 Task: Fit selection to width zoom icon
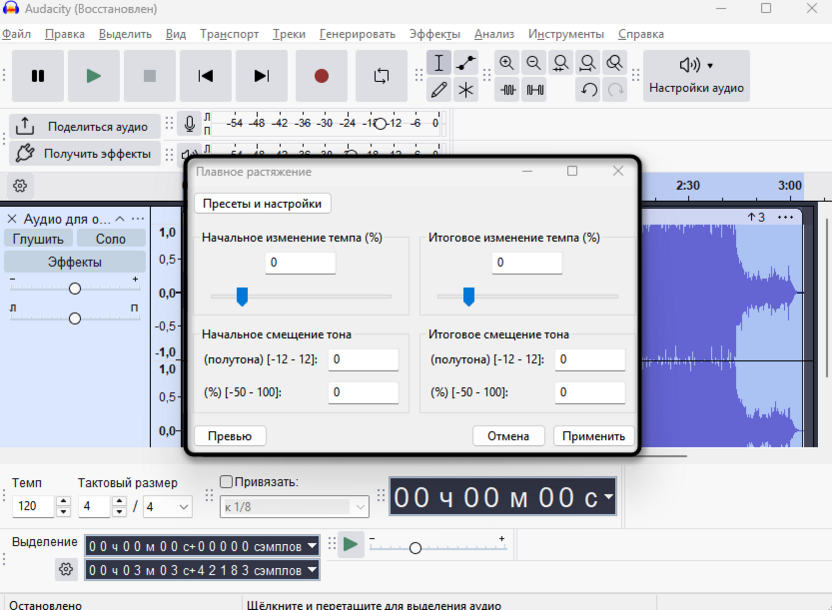(561, 63)
